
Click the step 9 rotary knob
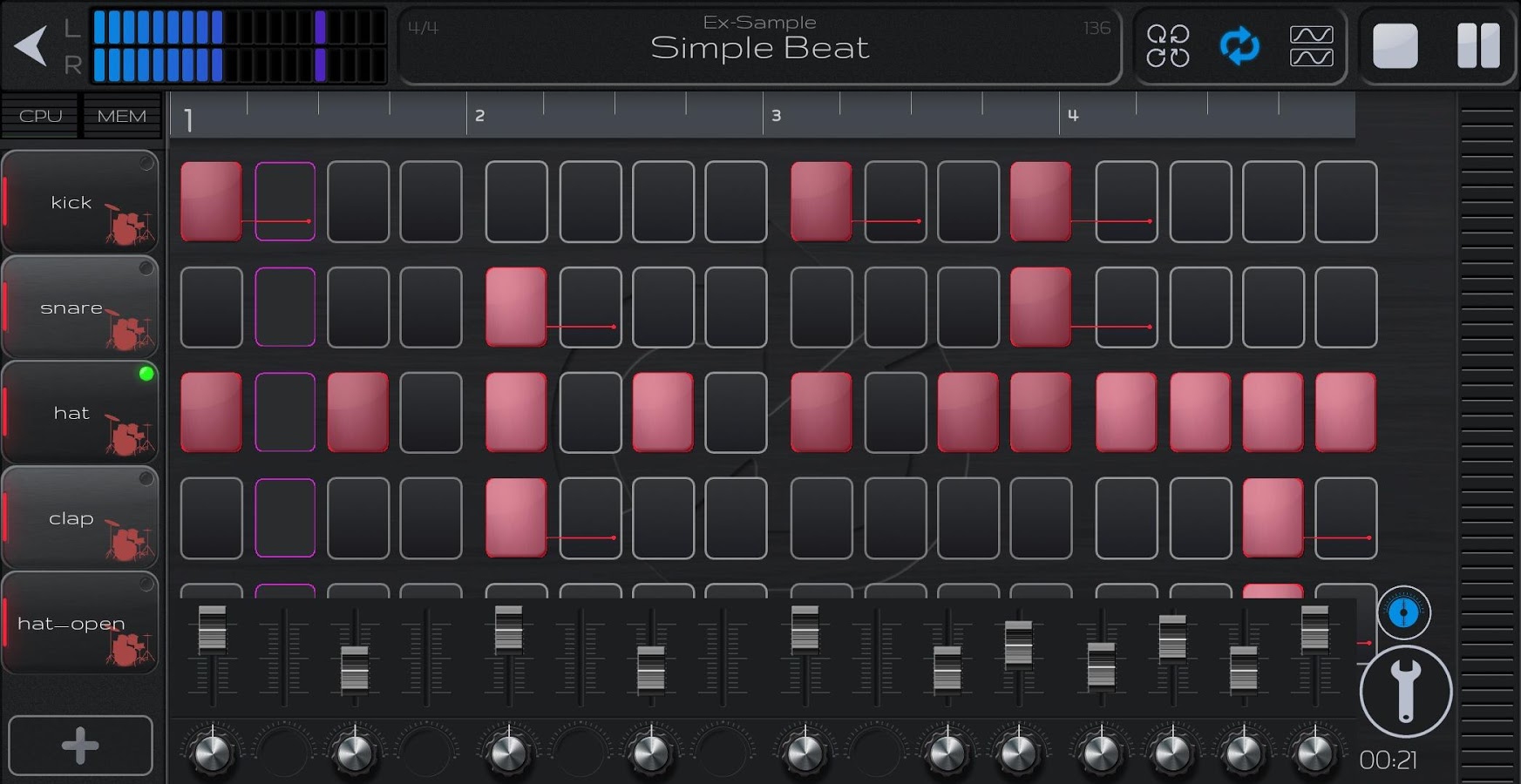pyautogui.click(x=805, y=752)
